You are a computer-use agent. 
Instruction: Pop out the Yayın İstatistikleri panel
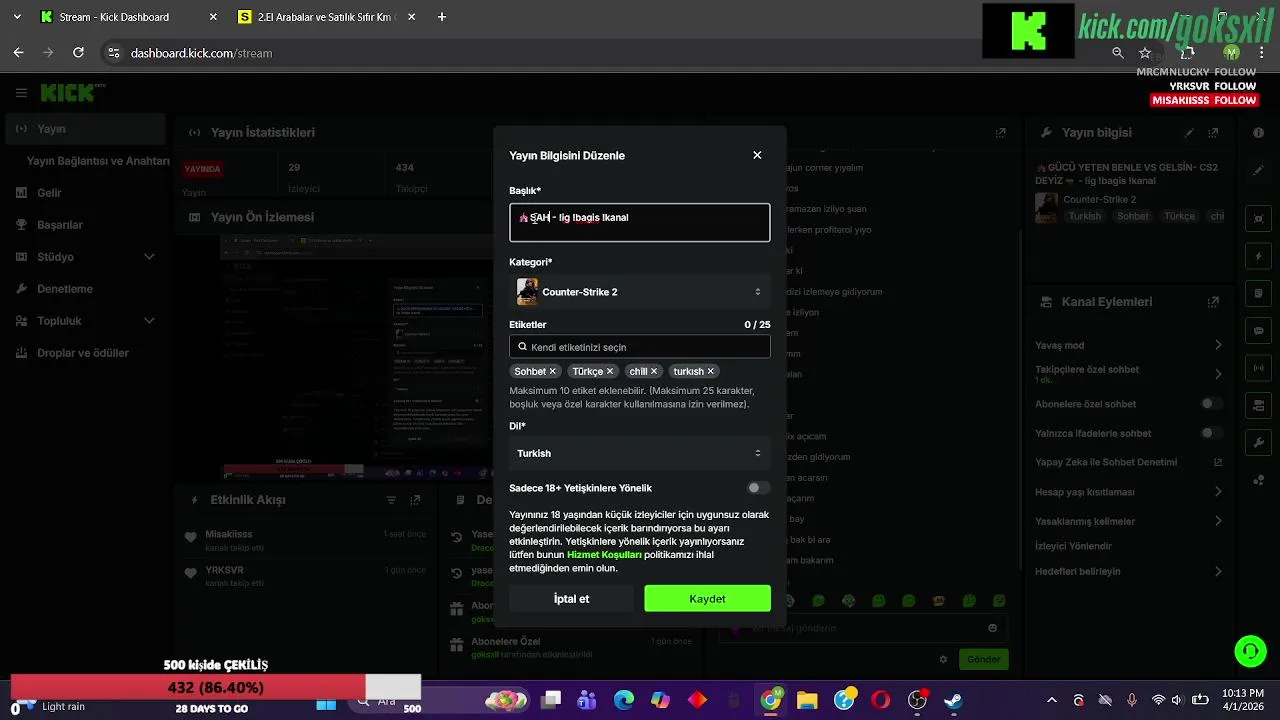(1000, 132)
